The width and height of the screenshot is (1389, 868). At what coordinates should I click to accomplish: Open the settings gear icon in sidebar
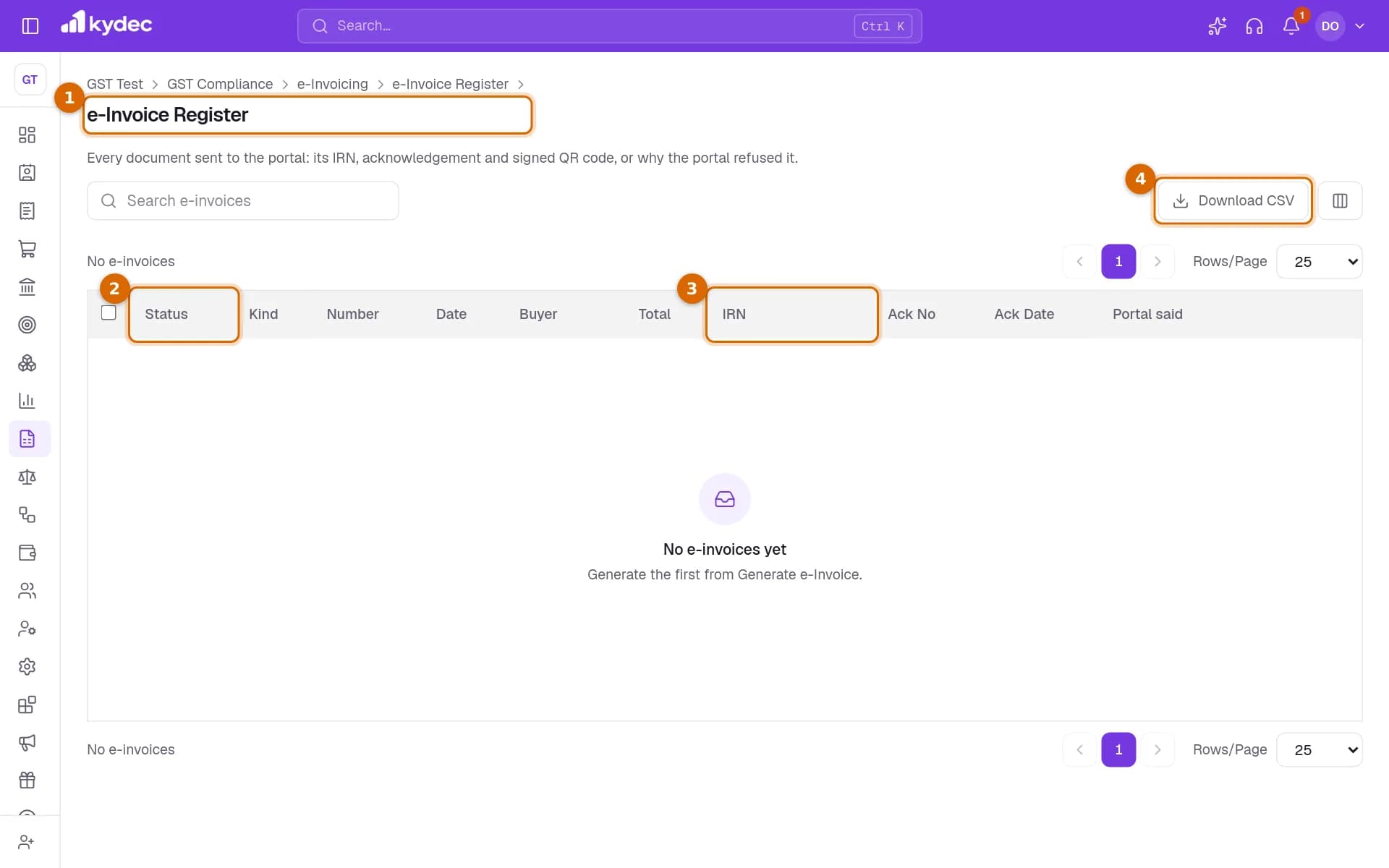27,667
